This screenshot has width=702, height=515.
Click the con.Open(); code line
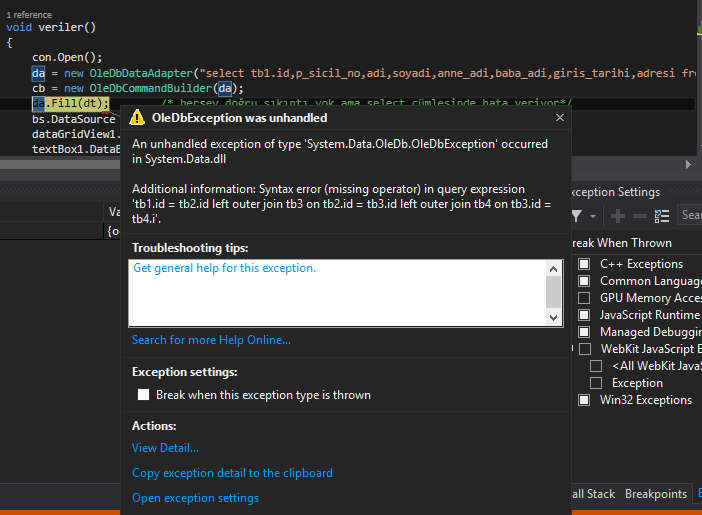(67, 57)
